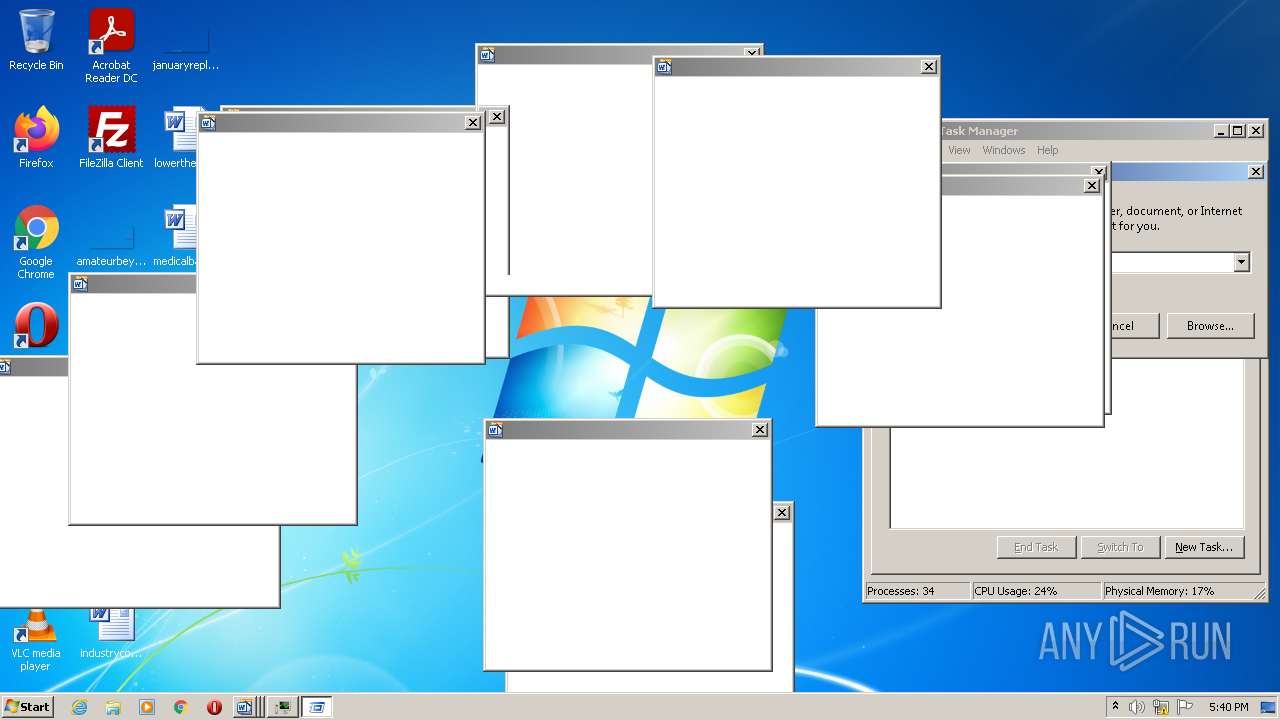
Task: Open Chrome from the taskbar
Action: (x=180, y=707)
